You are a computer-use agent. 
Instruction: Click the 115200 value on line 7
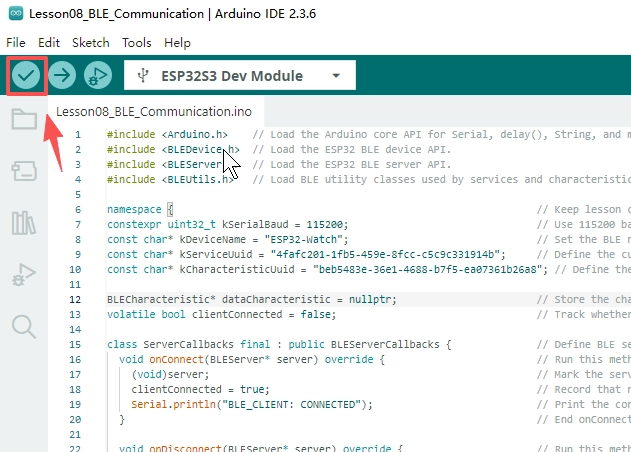click(x=324, y=225)
